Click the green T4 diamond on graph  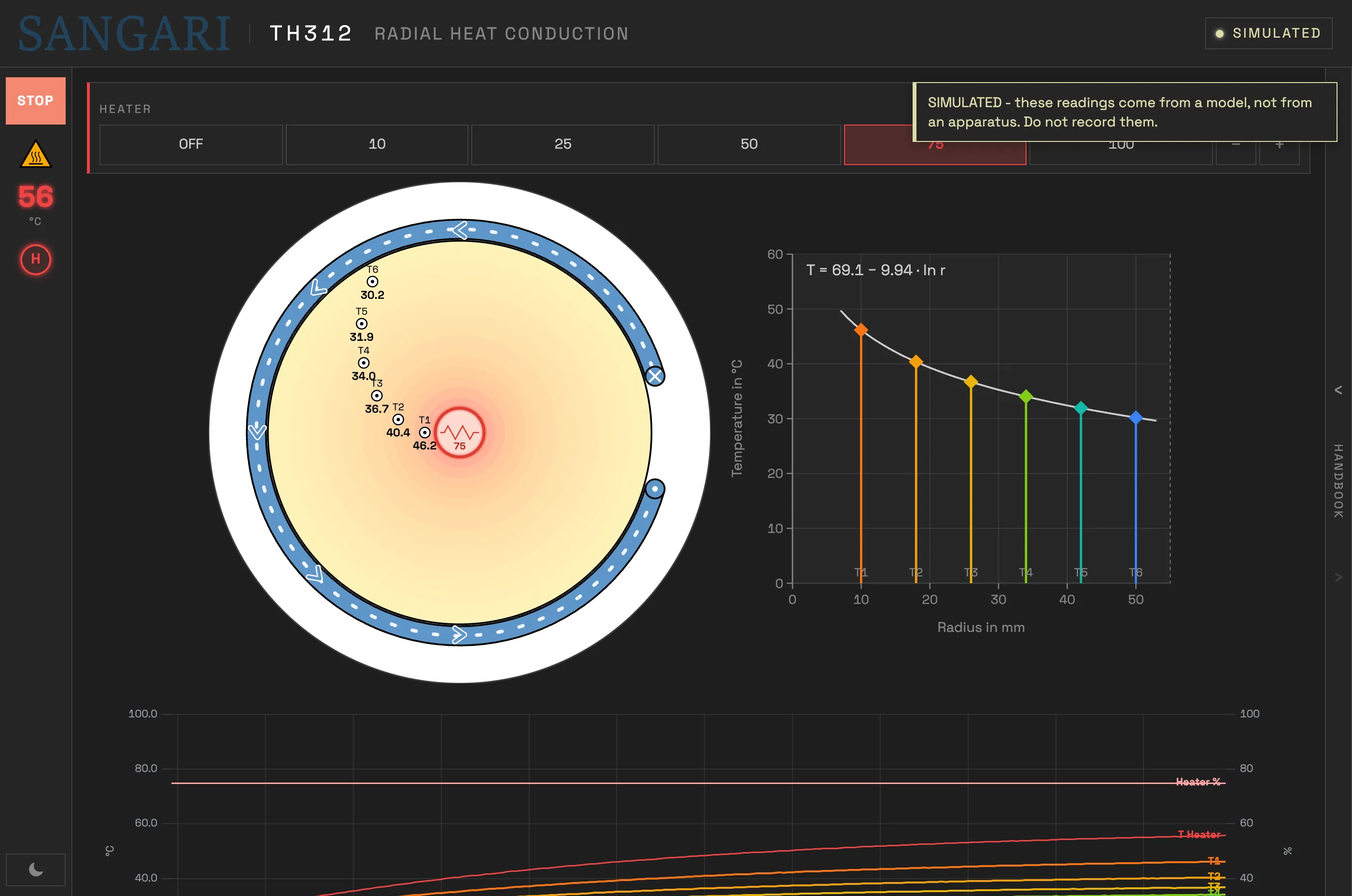point(1026,396)
